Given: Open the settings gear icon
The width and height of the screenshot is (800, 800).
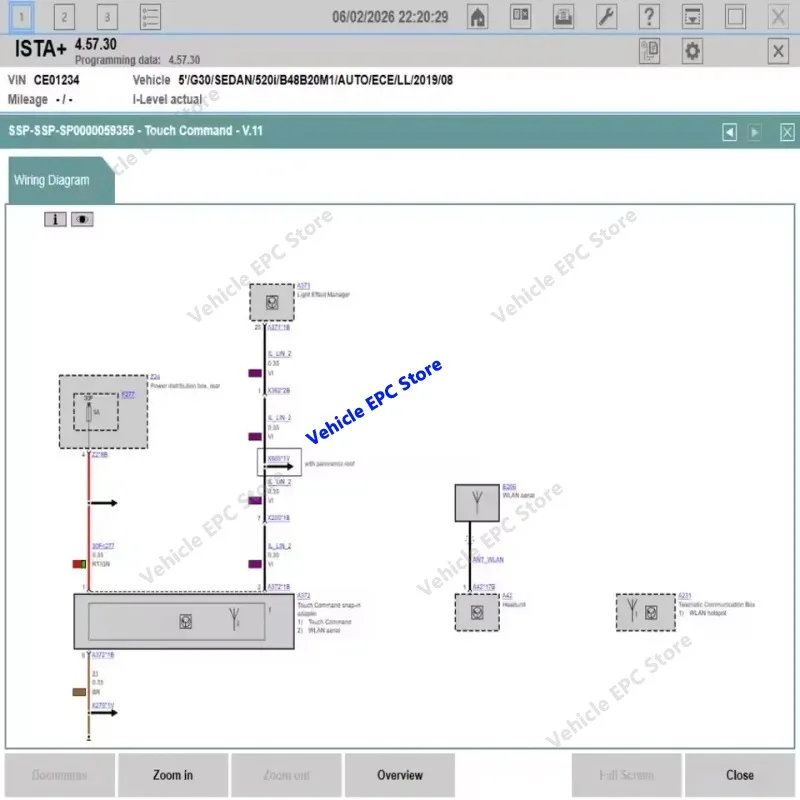Looking at the screenshot, I should pyautogui.click(x=692, y=51).
